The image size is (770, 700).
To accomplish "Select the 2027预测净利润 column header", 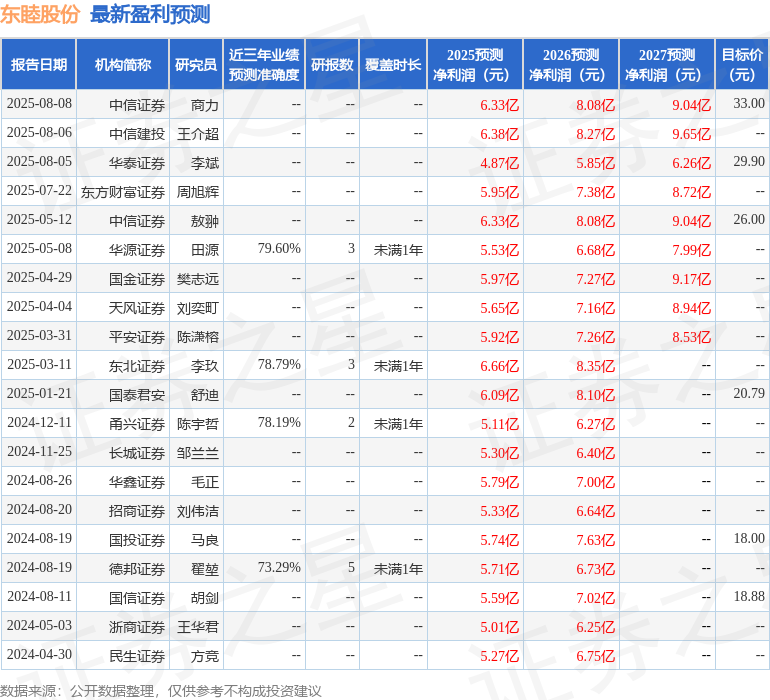I will point(667,64).
